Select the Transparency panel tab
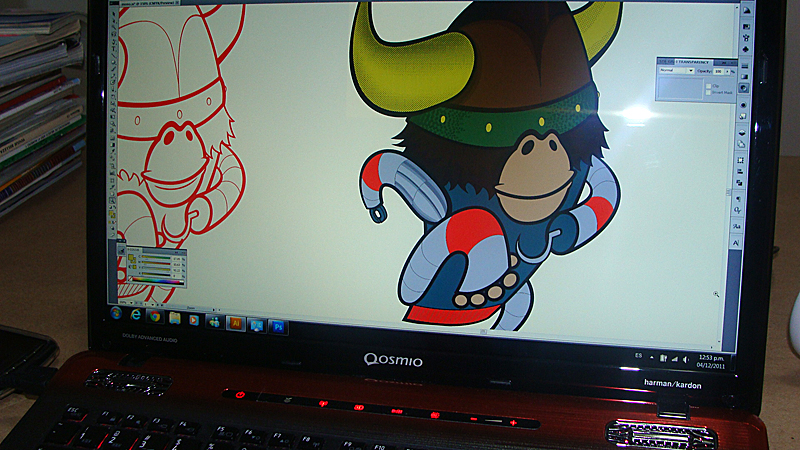800x450 pixels. 692,62
